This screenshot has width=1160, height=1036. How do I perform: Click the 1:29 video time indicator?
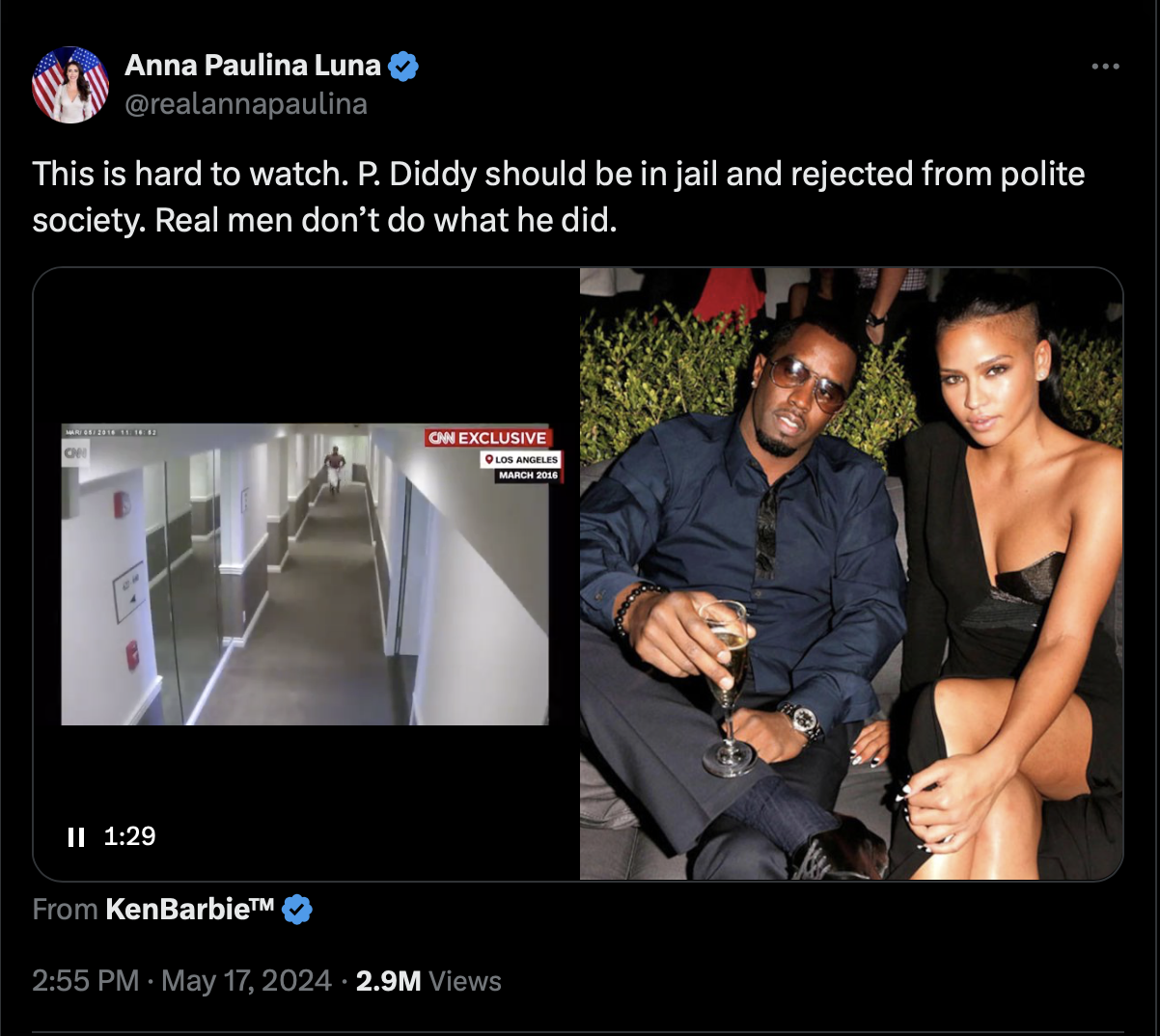click(129, 836)
